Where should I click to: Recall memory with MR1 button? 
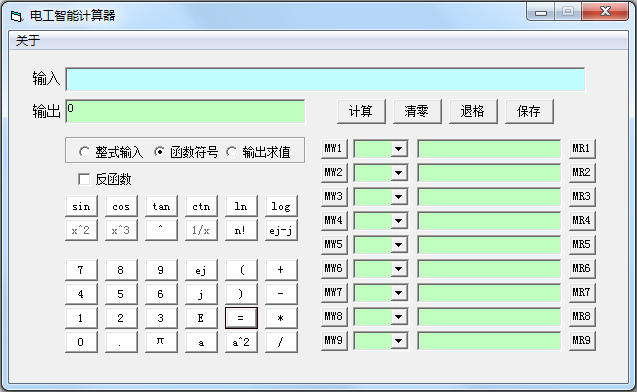pyautogui.click(x=582, y=149)
